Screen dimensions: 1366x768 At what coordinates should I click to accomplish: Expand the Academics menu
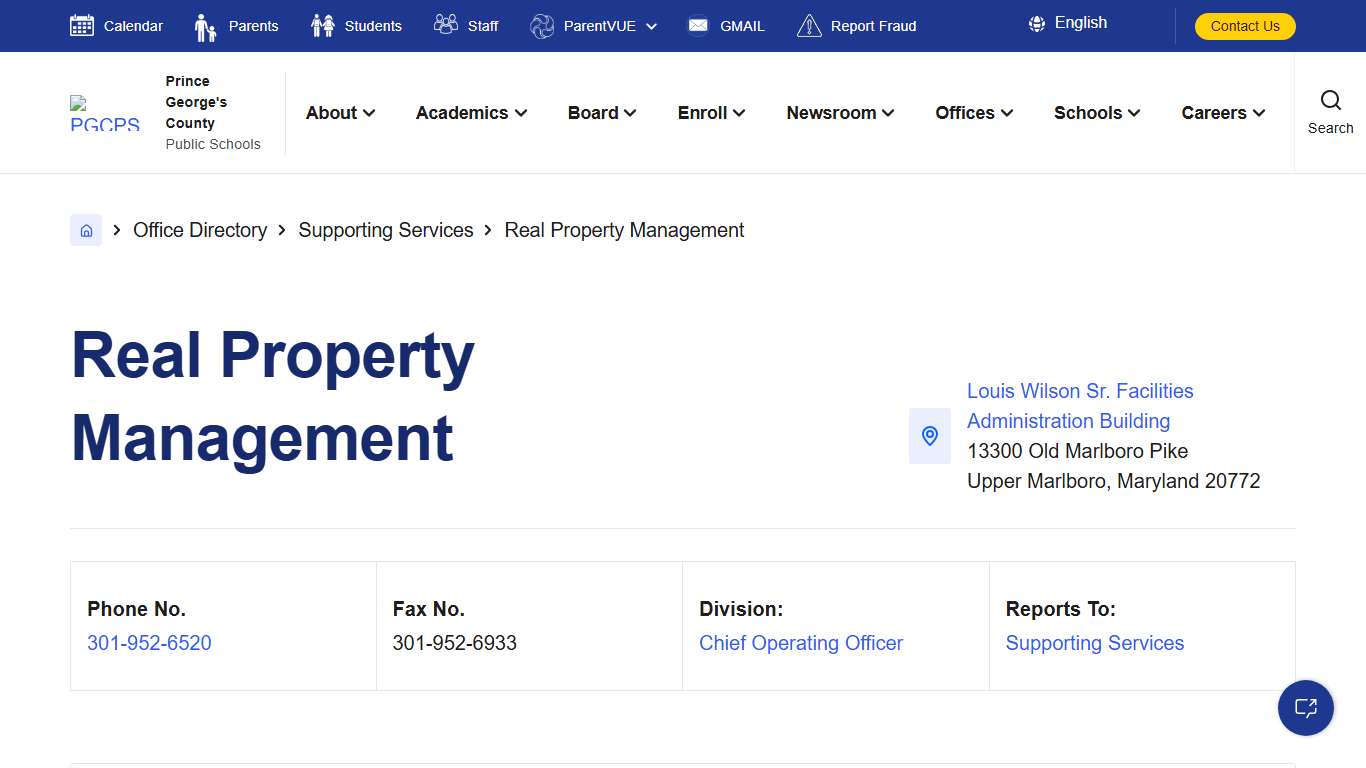(x=470, y=113)
